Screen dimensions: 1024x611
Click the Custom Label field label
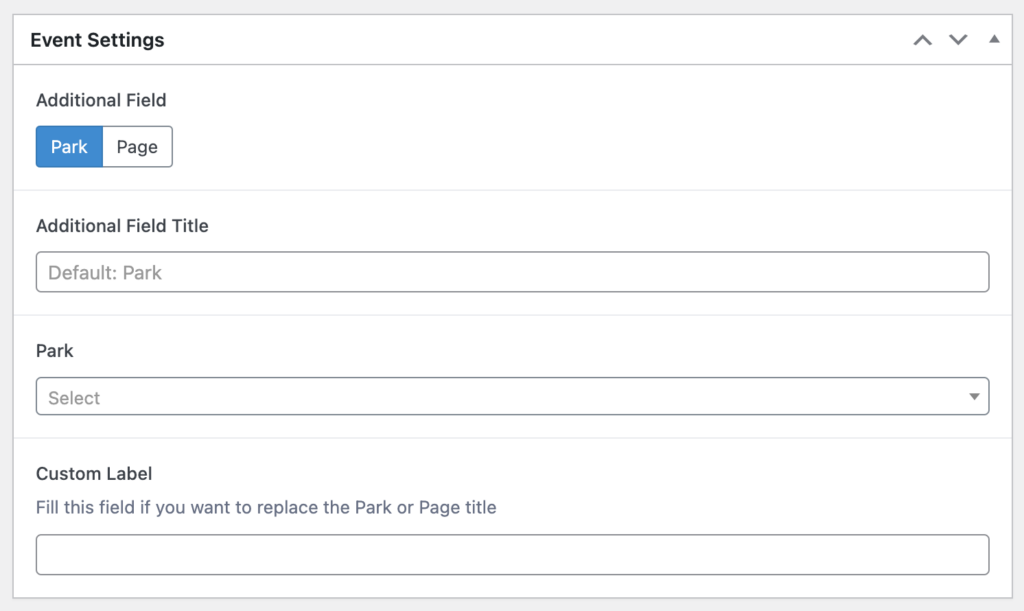94,474
